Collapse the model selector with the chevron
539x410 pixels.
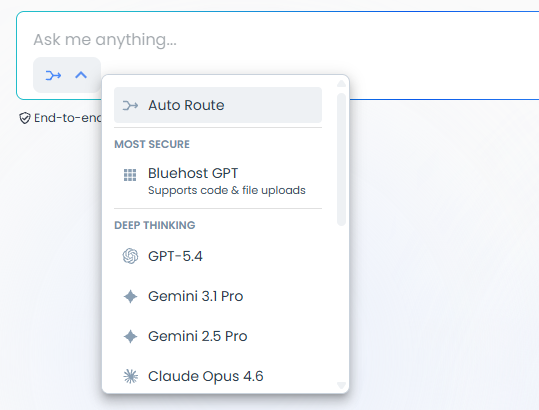(81, 75)
